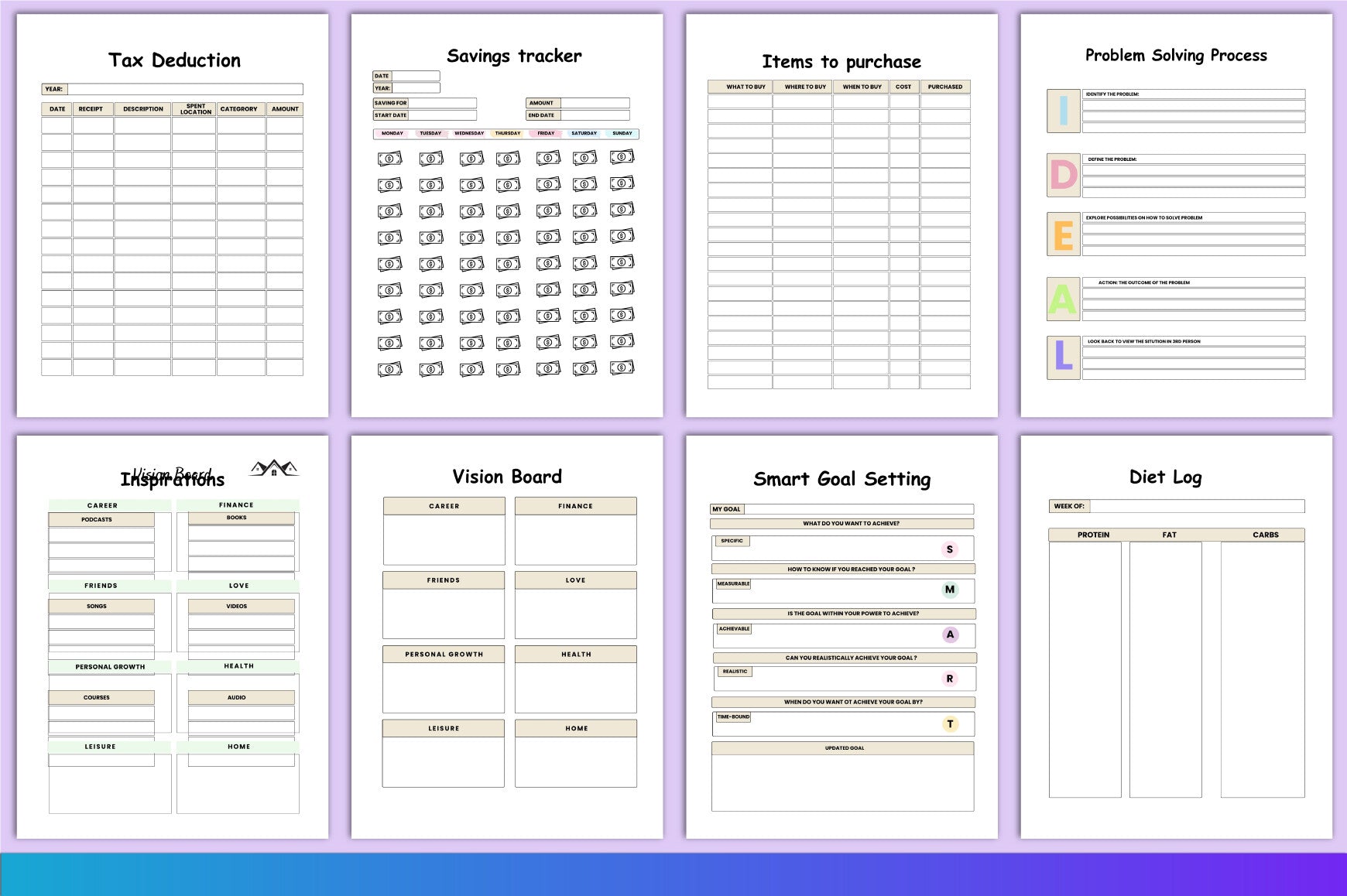
Task: Click the first money icon under MONDAY
Action: pos(390,159)
